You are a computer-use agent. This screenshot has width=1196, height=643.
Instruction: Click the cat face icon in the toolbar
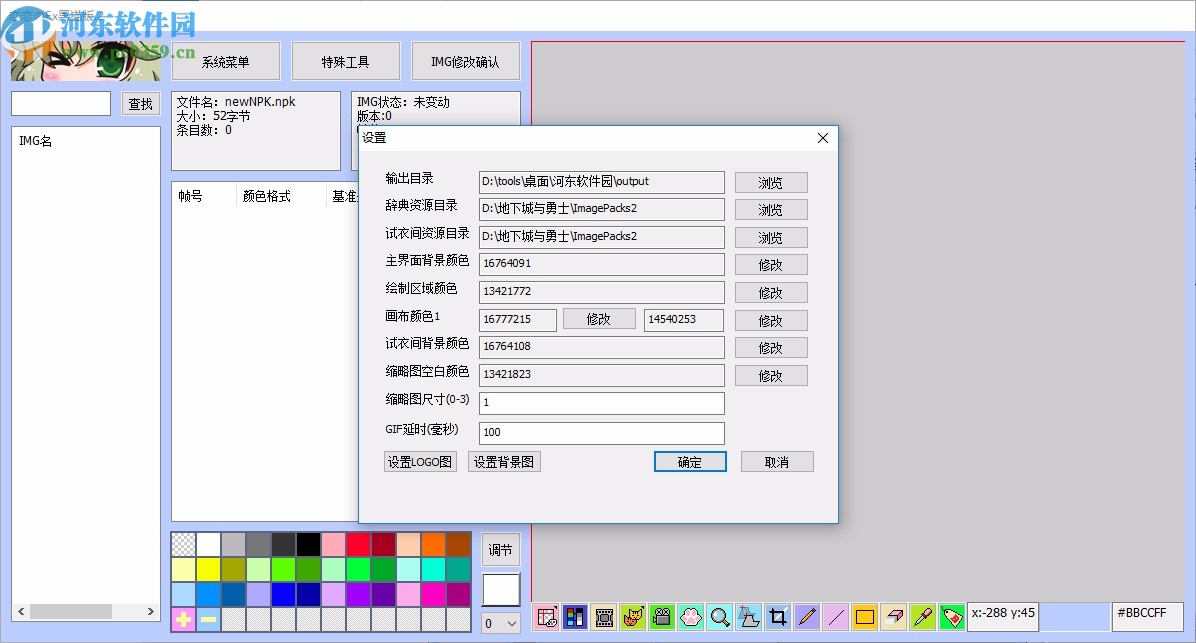pyautogui.click(x=632, y=617)
